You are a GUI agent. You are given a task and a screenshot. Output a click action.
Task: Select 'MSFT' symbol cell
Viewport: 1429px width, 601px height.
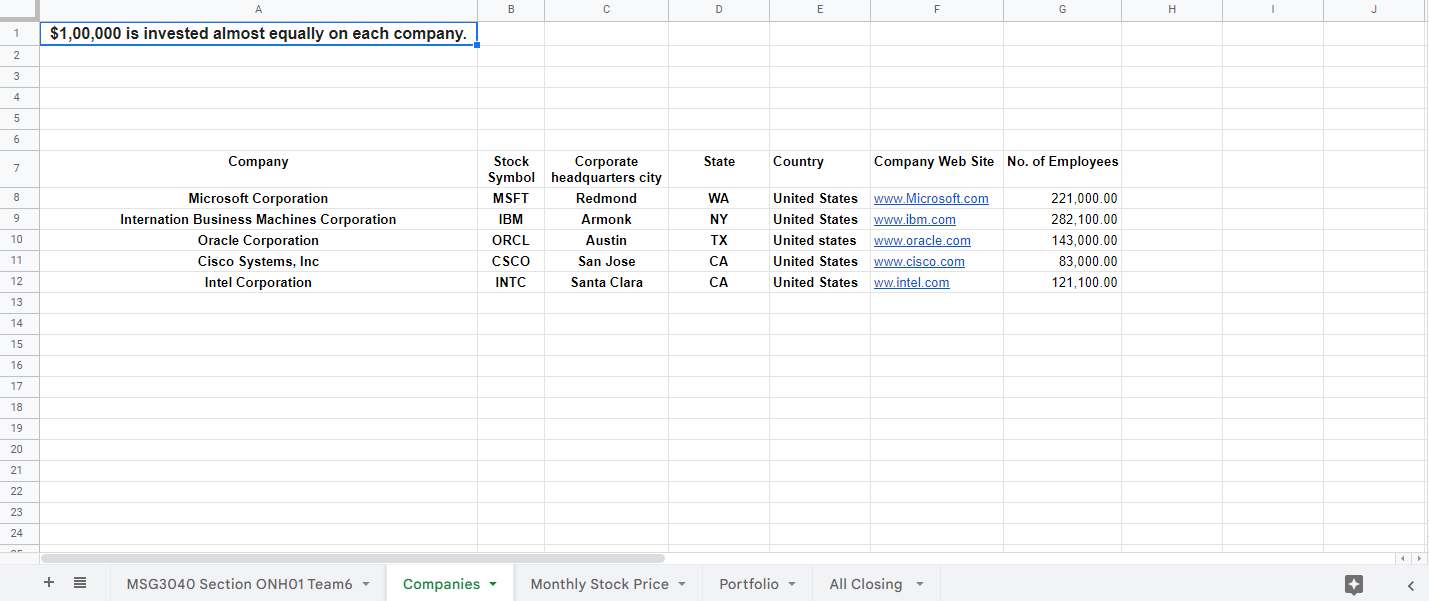(511, 198)
